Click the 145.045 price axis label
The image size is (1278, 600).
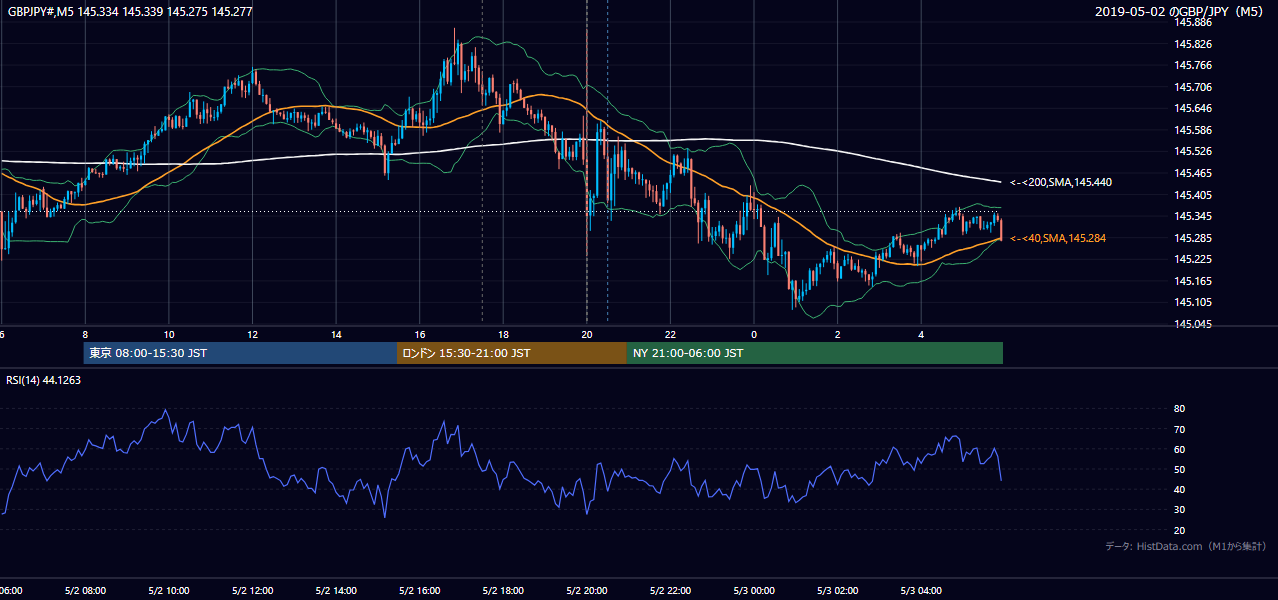pos(1192,324)
